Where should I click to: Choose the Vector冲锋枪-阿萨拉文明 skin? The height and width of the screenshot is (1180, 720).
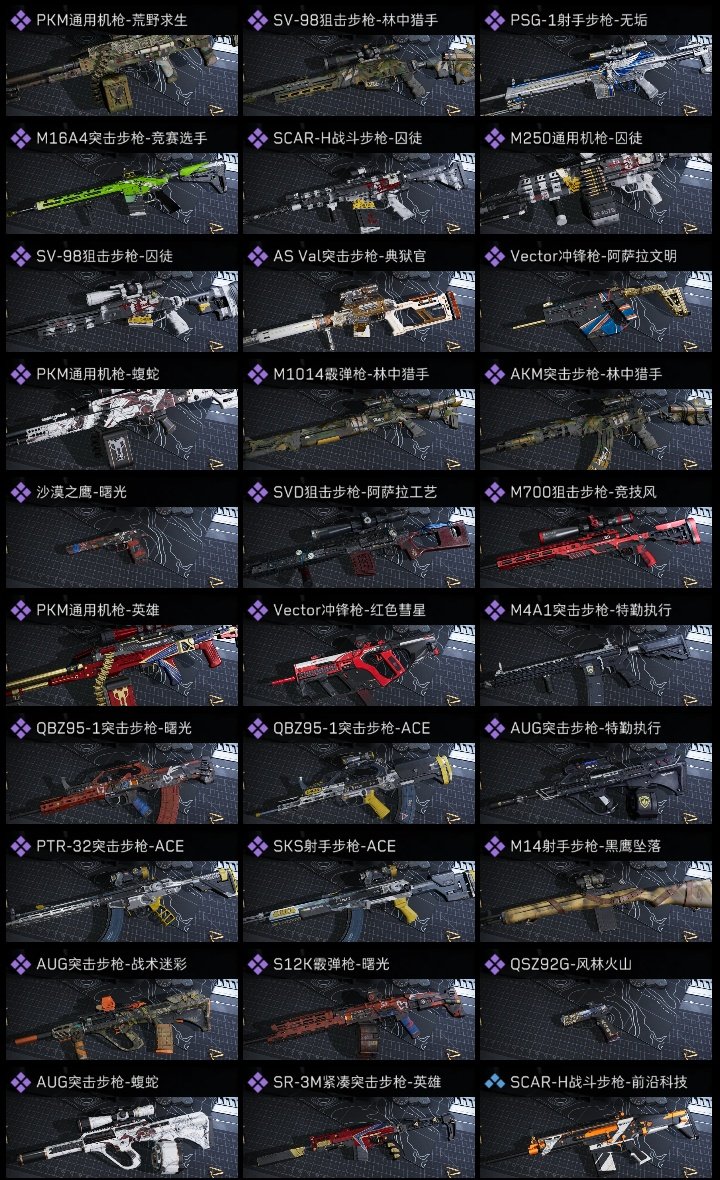(596, 297)
